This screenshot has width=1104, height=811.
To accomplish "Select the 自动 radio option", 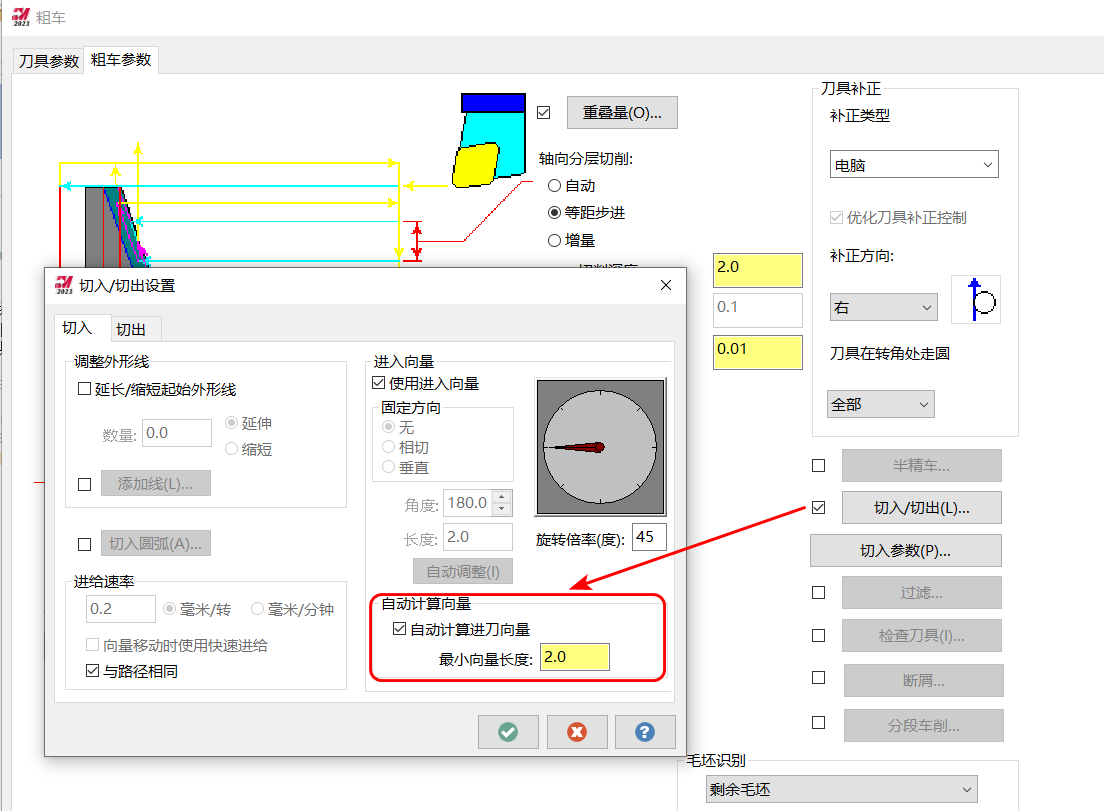I will click(x=555, y=186).
